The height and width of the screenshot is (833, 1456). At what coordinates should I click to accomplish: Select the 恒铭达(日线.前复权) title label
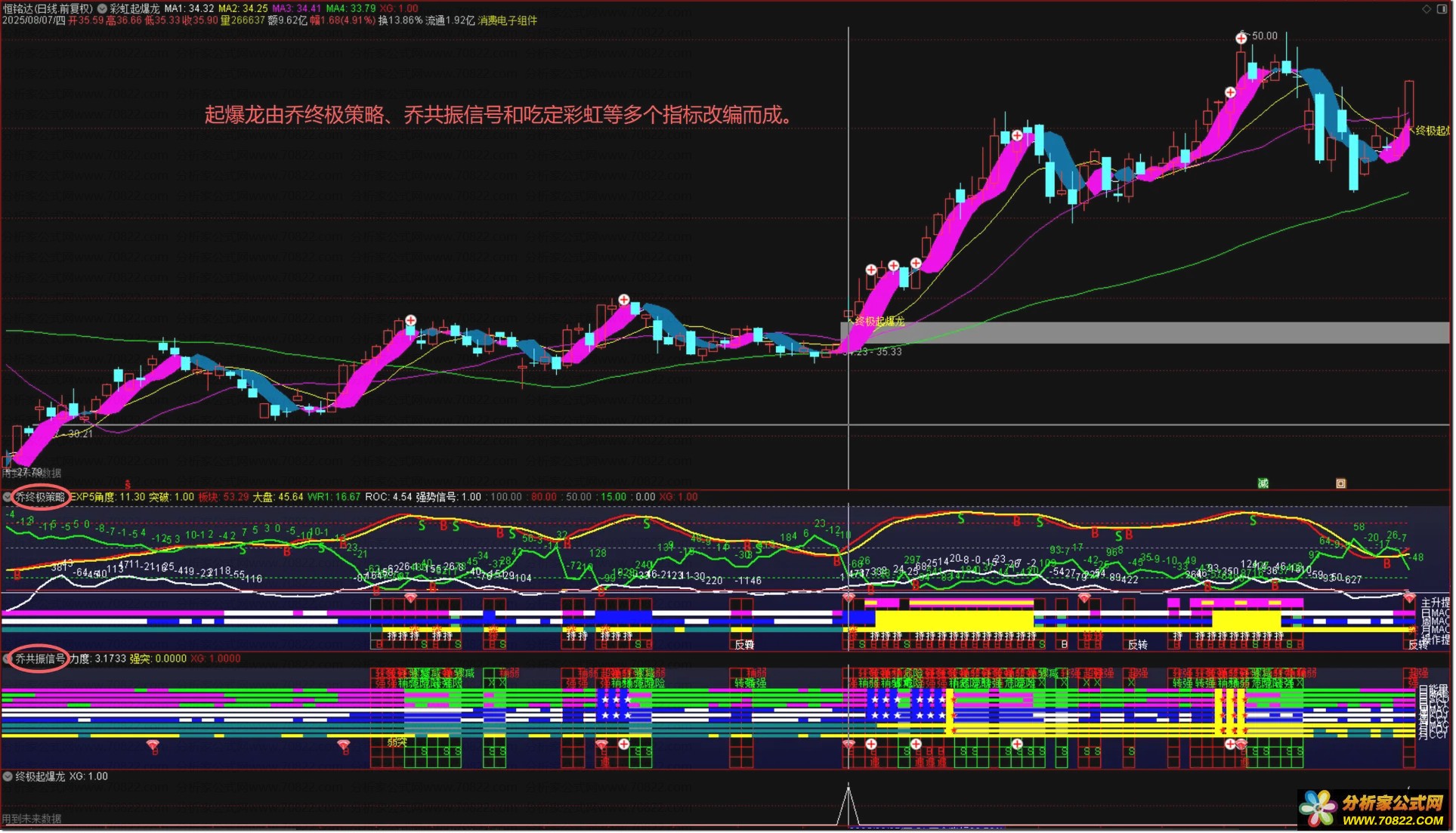48,8
